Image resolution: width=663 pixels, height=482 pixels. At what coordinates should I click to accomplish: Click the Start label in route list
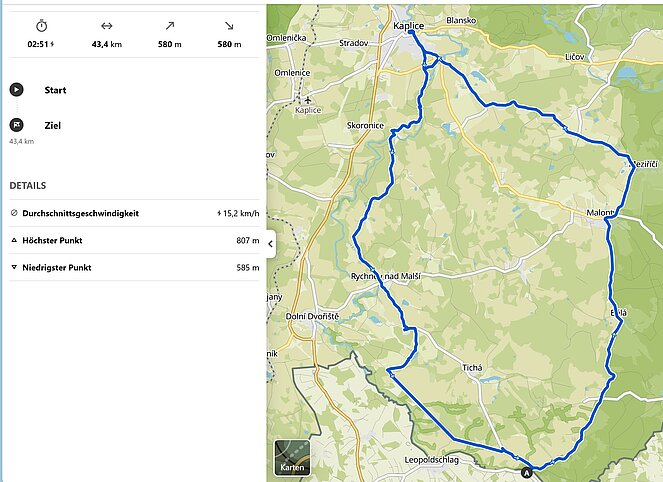tap(55, 90)
